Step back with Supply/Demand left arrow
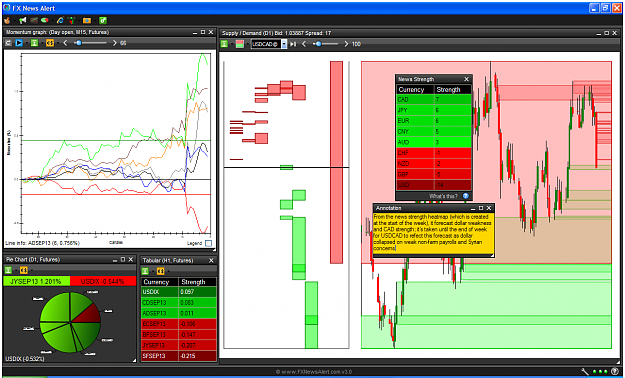This screenshot has width=625, height=378. (304, 44)
